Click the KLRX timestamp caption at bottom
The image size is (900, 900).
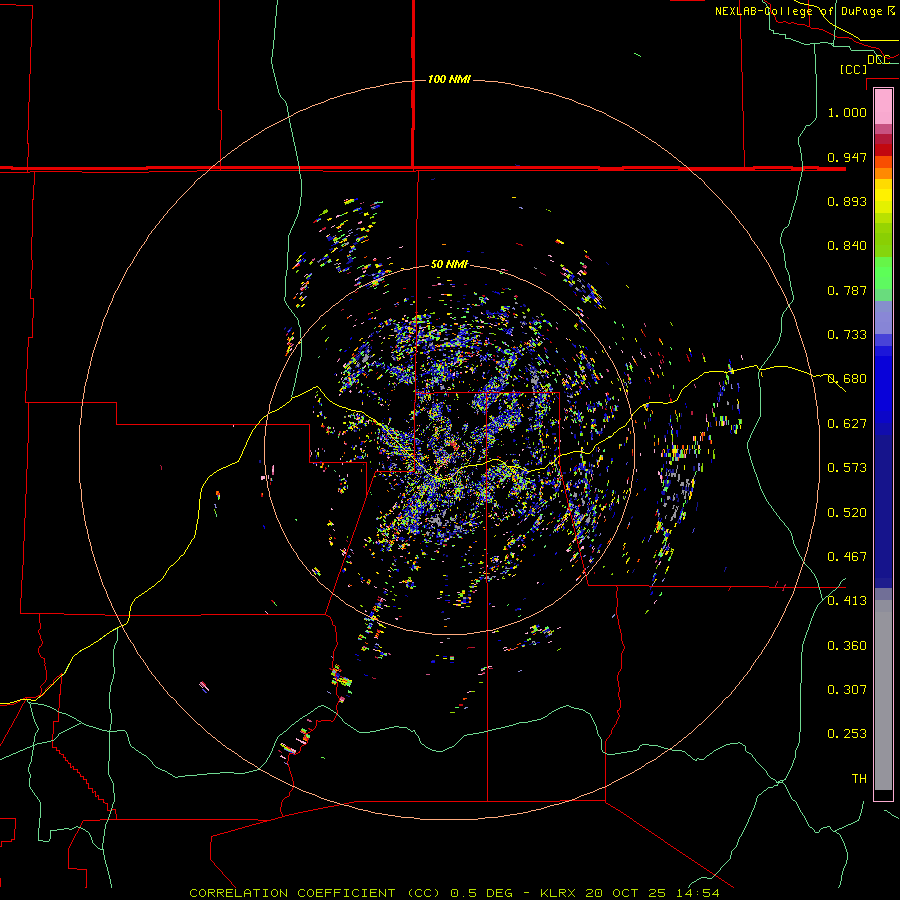[x=454, y=893]
